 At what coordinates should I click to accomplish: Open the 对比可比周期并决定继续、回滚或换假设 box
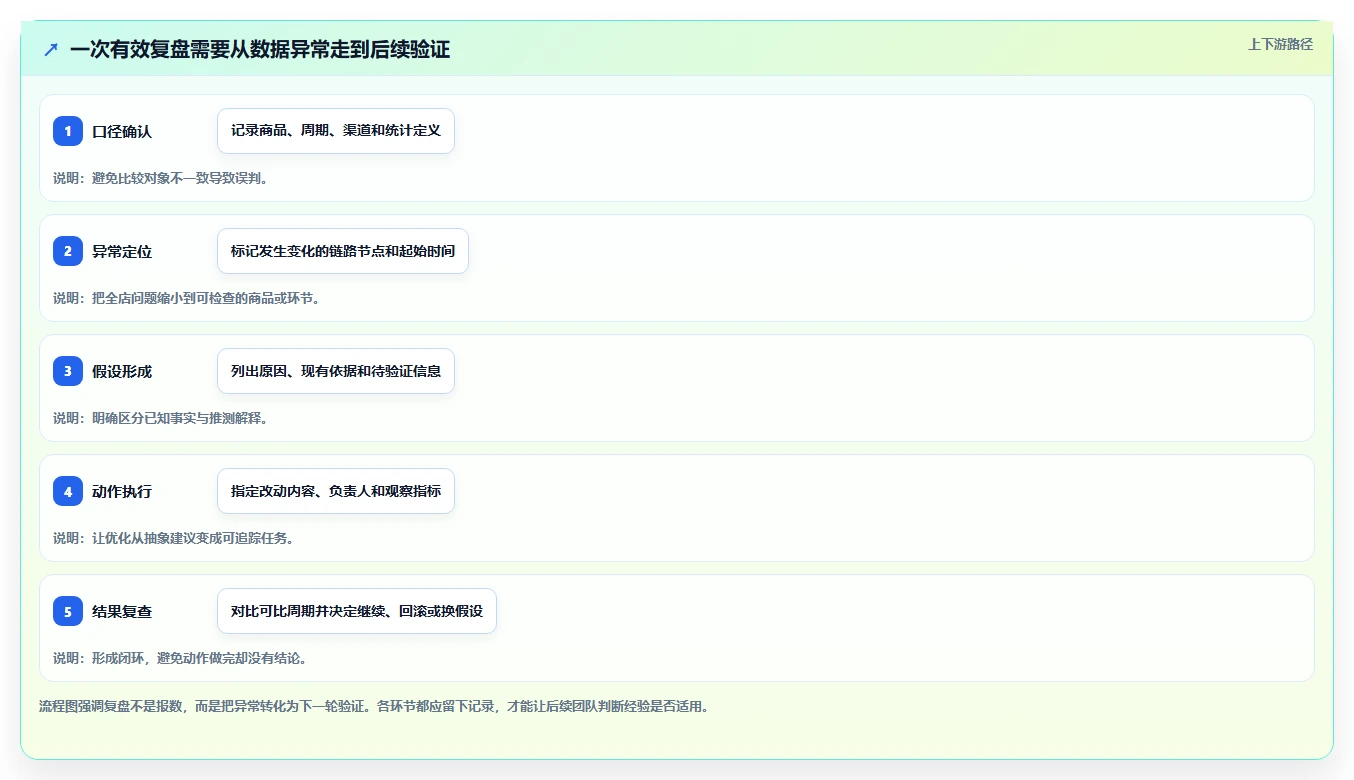point(357,611)
